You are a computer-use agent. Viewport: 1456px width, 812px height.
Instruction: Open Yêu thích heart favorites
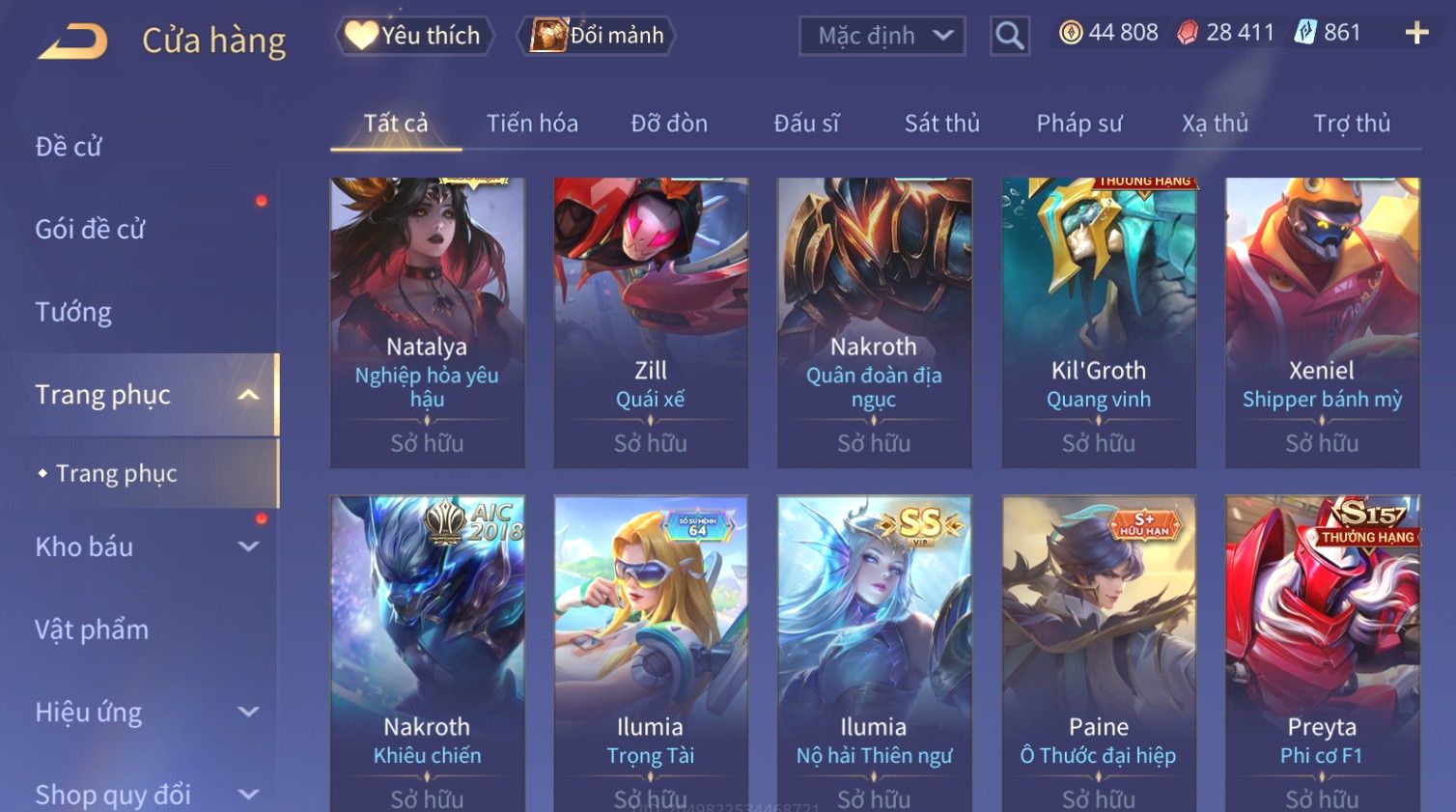(414, 36)
